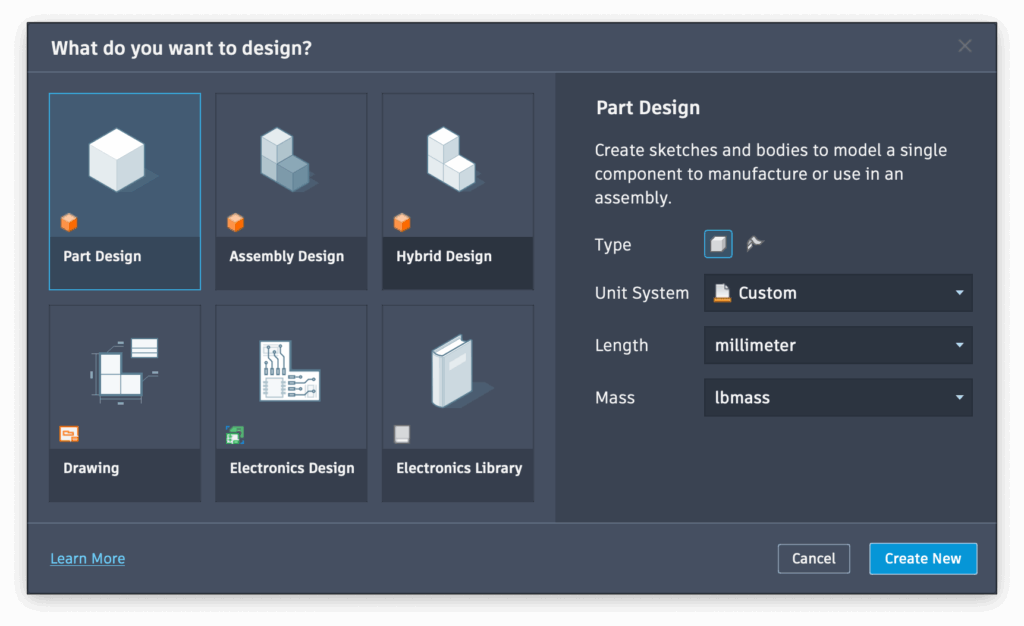
Task: Select the Drawing tile label
Action: click(91, 468)
